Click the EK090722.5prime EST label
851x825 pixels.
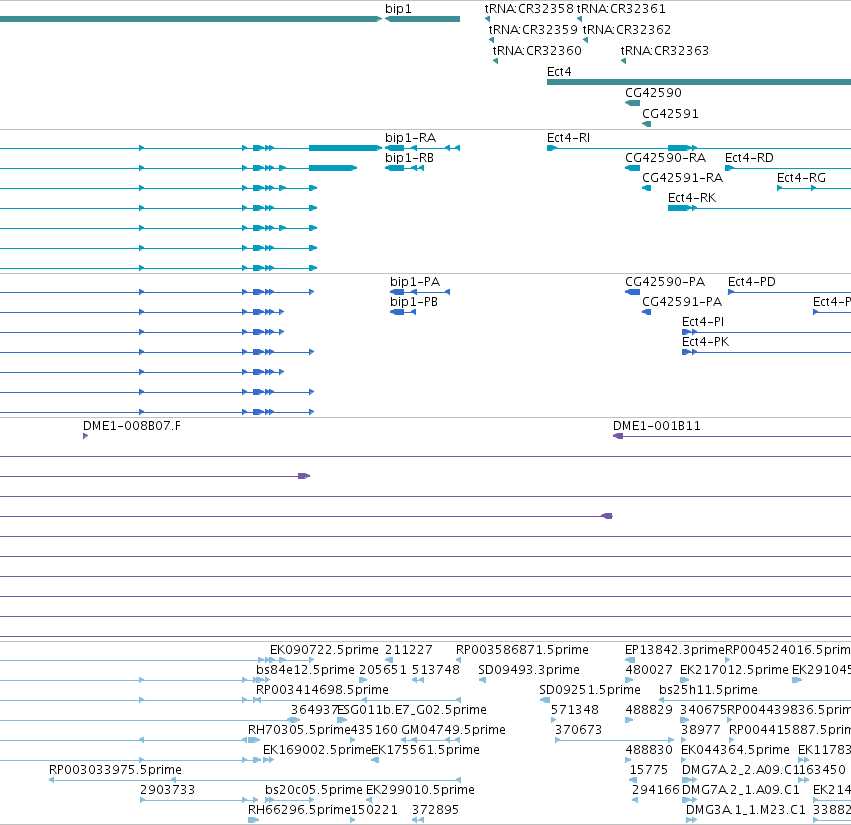tap(324, 650)
